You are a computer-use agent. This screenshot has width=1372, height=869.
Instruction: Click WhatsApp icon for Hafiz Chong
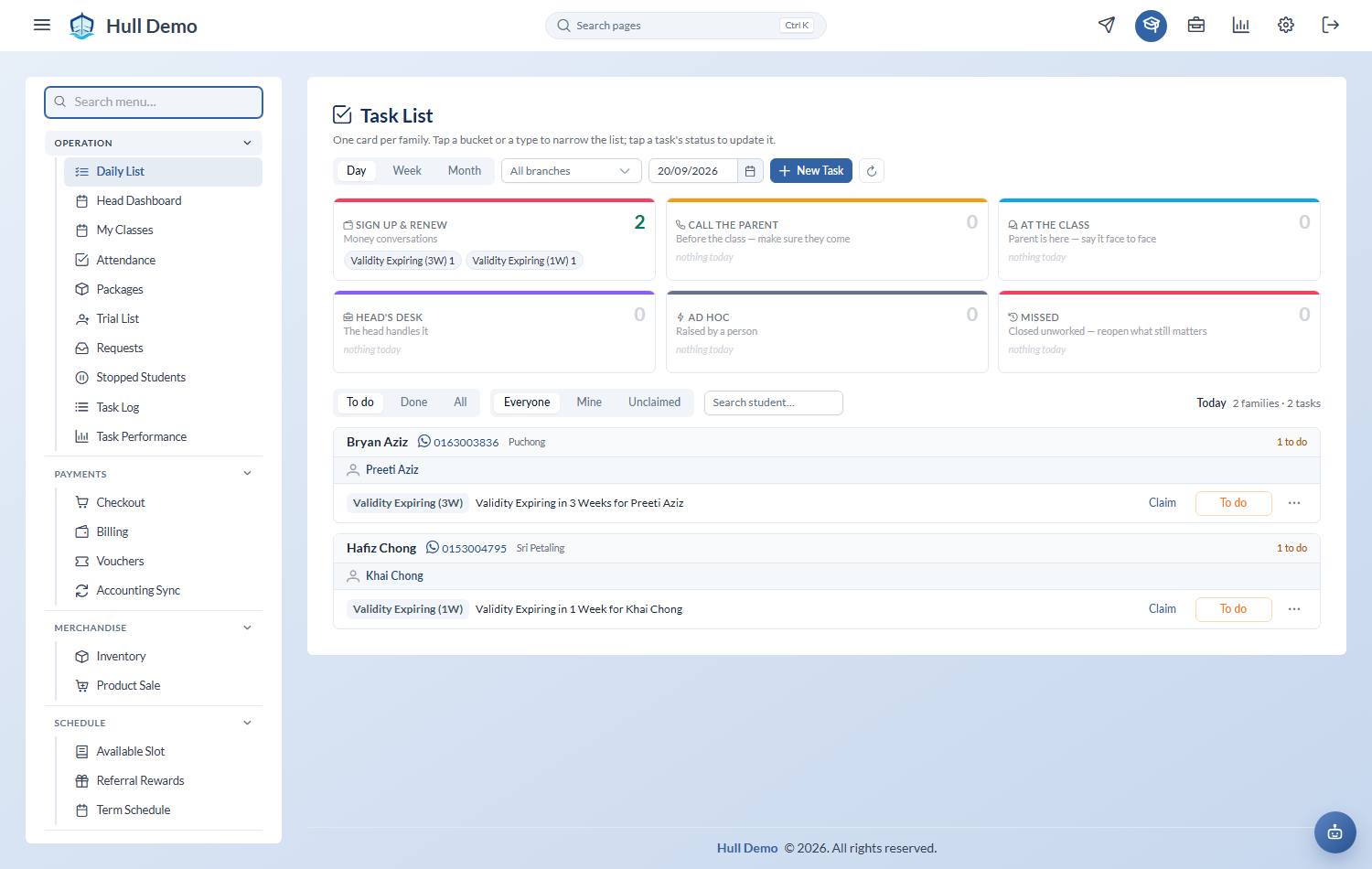433,548
